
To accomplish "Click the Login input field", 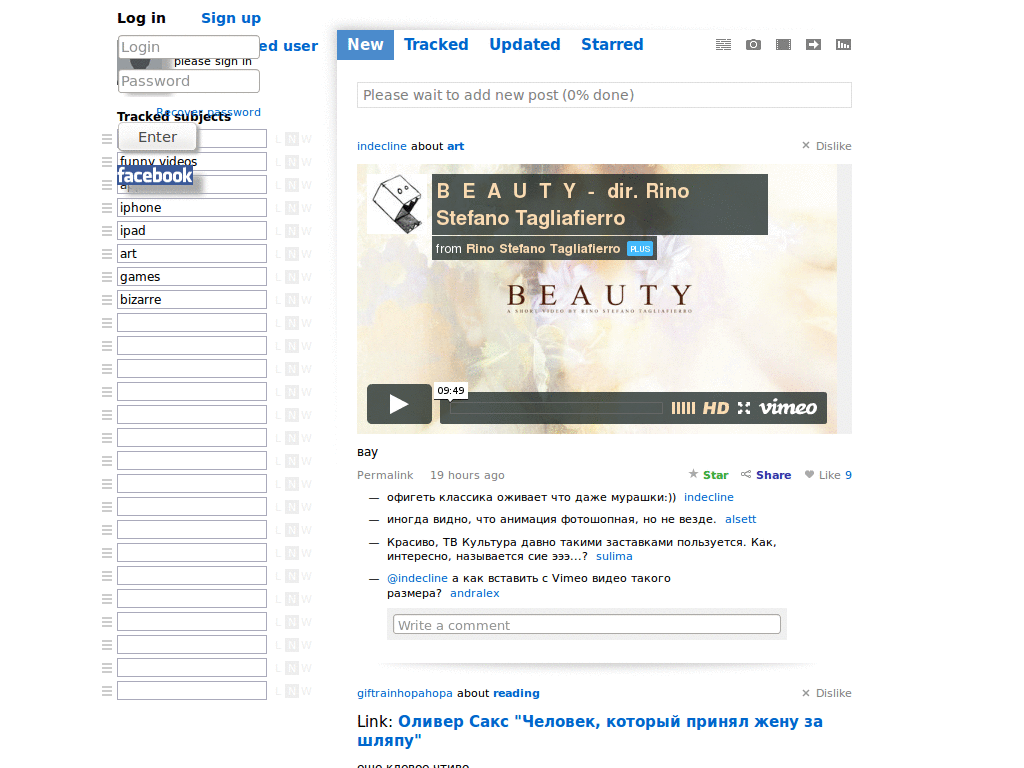I will (x=189, y=47).
